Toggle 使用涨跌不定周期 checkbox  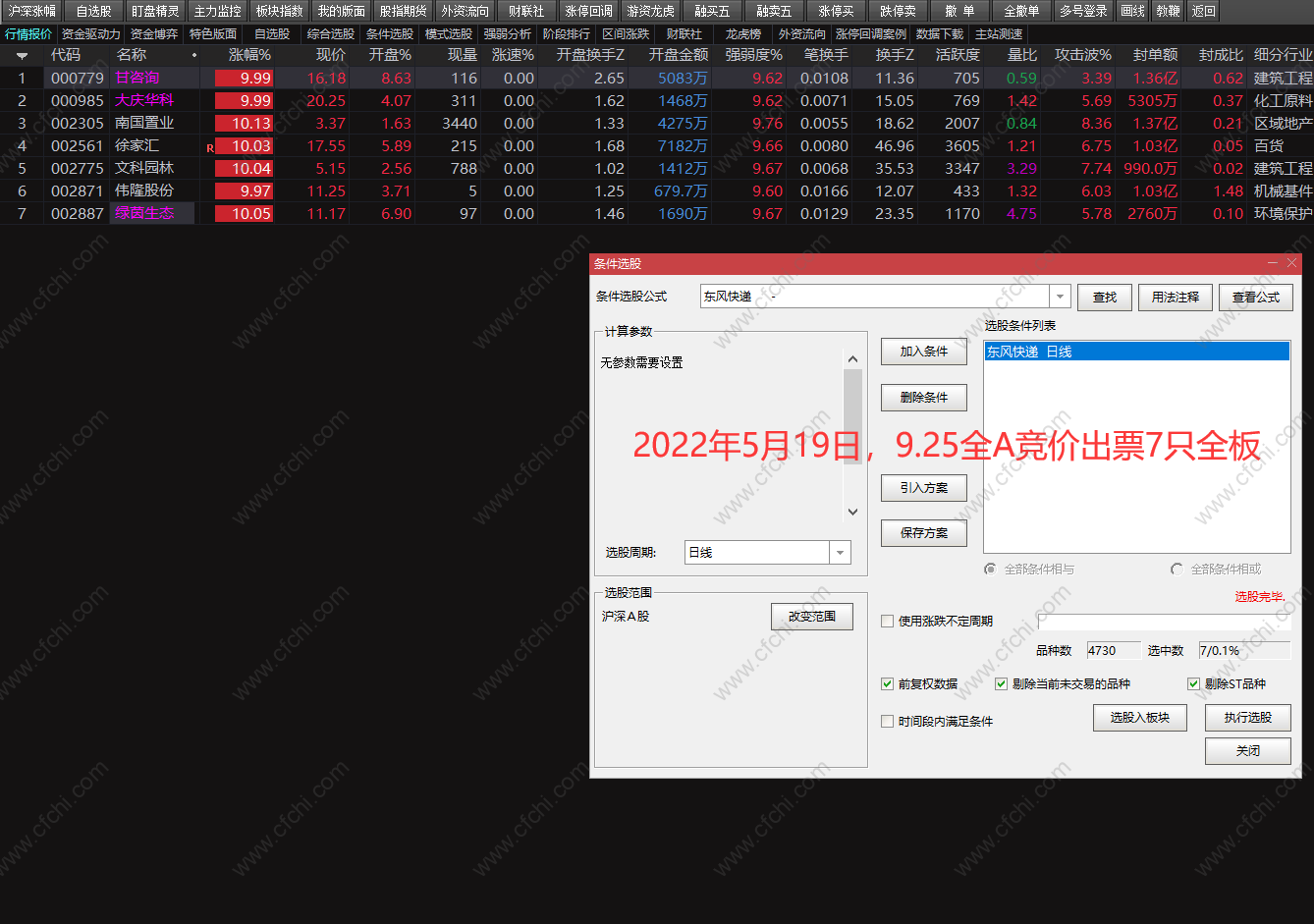pyautogui.click(x=888, y=621)
